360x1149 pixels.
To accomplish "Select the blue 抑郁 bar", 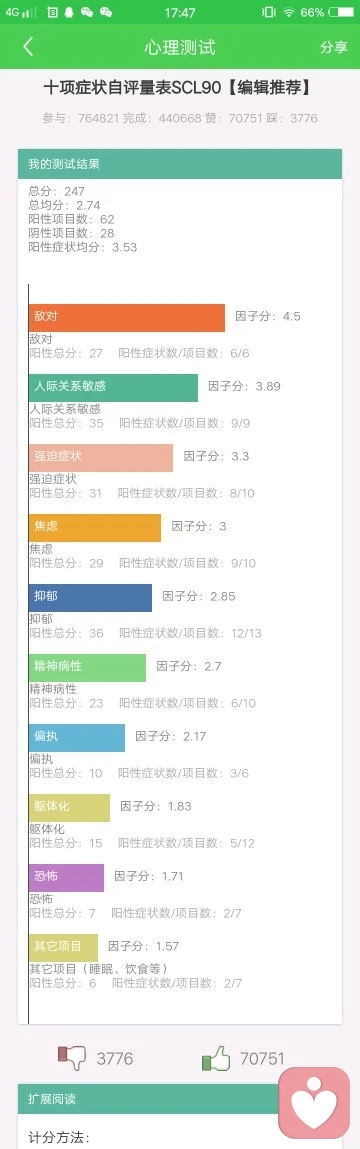I will [x=90, y=597].
